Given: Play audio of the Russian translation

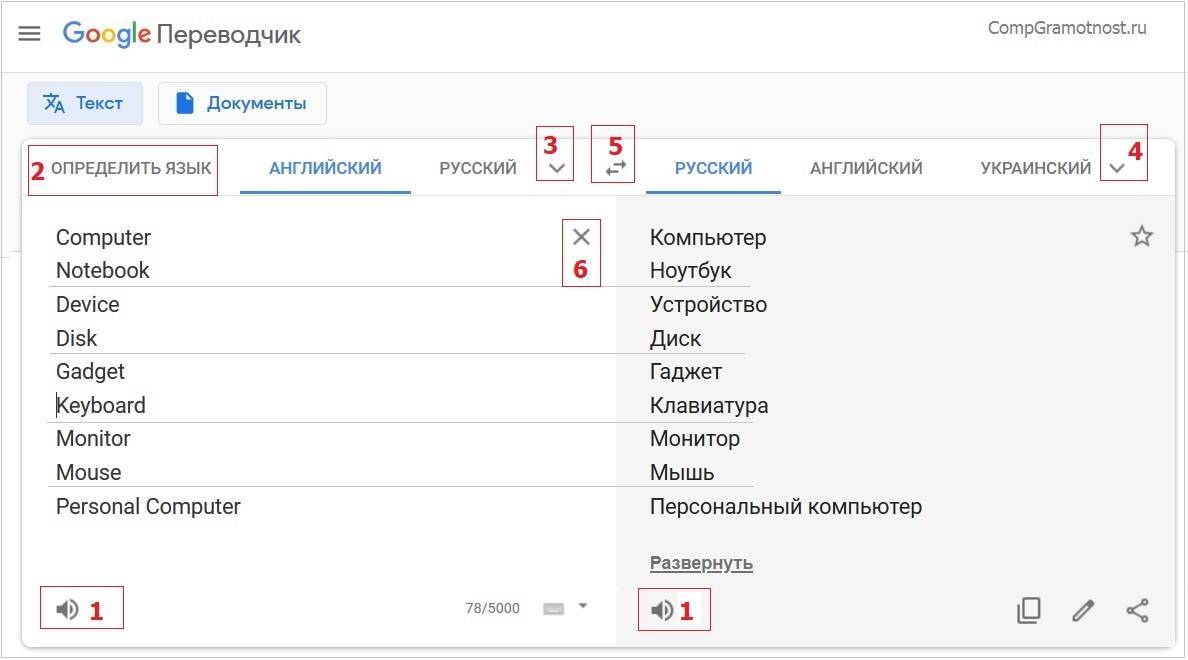Looking at the screenshot, I should click(662, 610).
